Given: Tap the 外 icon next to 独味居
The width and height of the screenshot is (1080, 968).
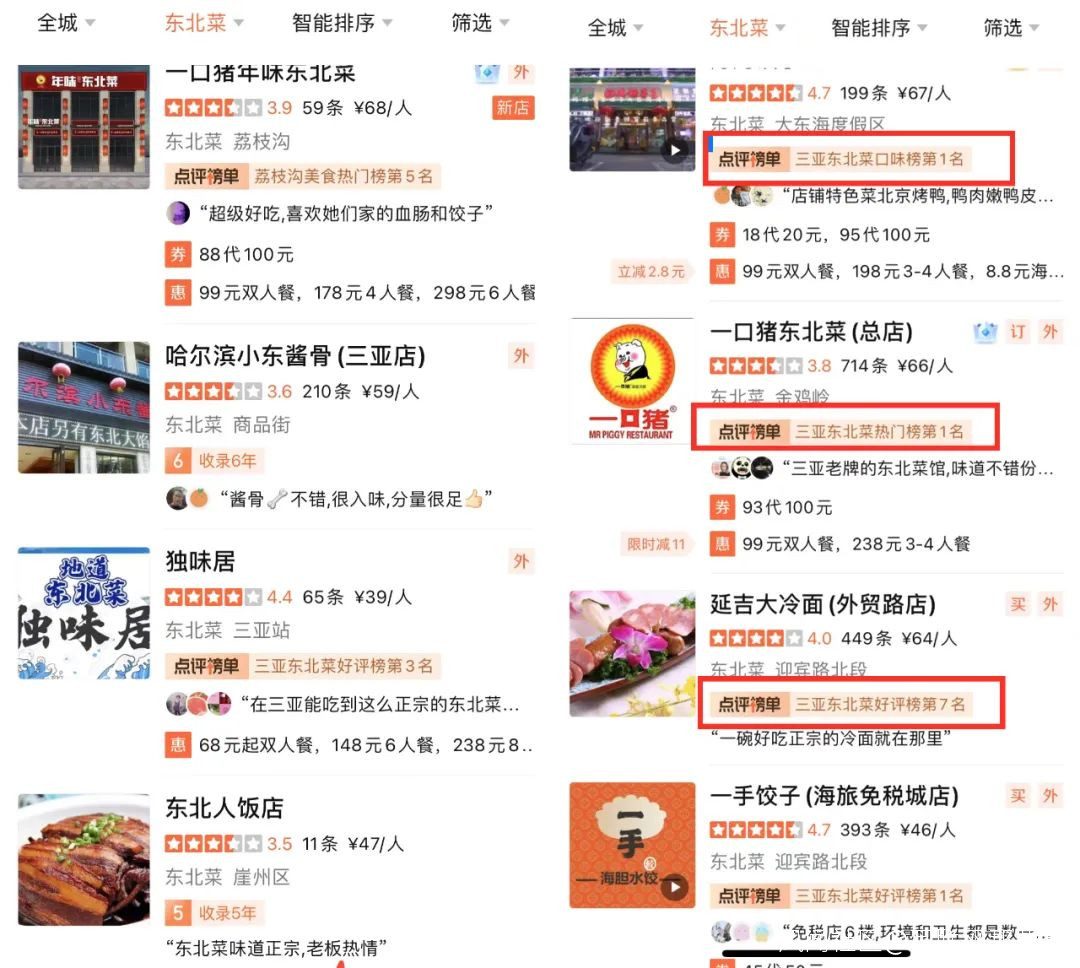Looking at the screenshot, I should (521, 561).
